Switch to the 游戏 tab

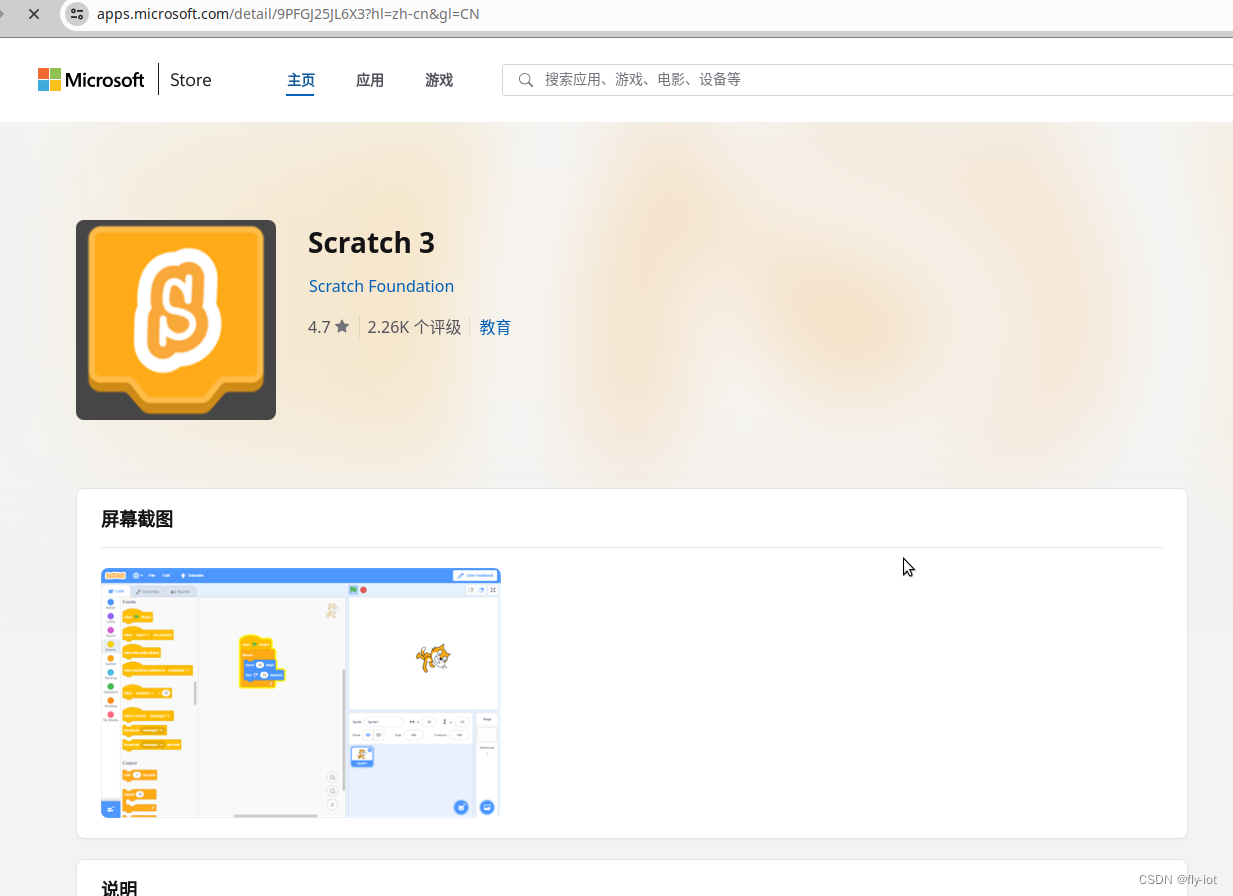[439, 80]
